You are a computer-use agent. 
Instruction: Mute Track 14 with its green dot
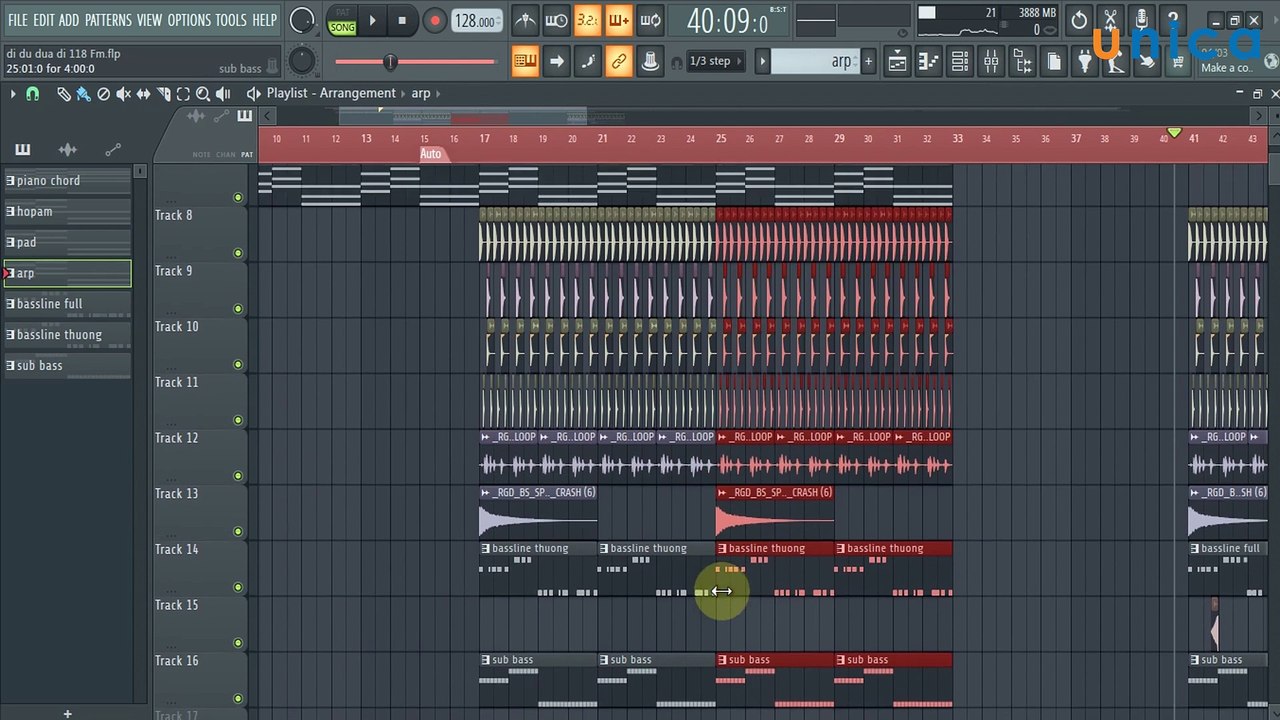pyautogui.click(x=238, y=587)
